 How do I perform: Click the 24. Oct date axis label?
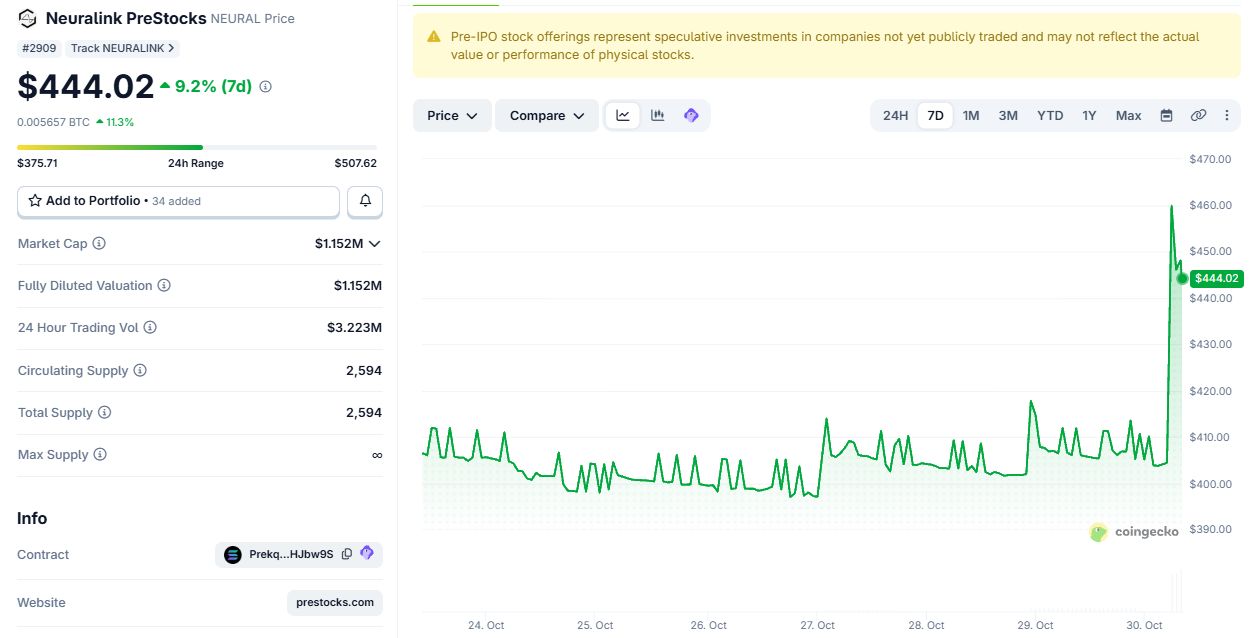[x=486, y=626]
